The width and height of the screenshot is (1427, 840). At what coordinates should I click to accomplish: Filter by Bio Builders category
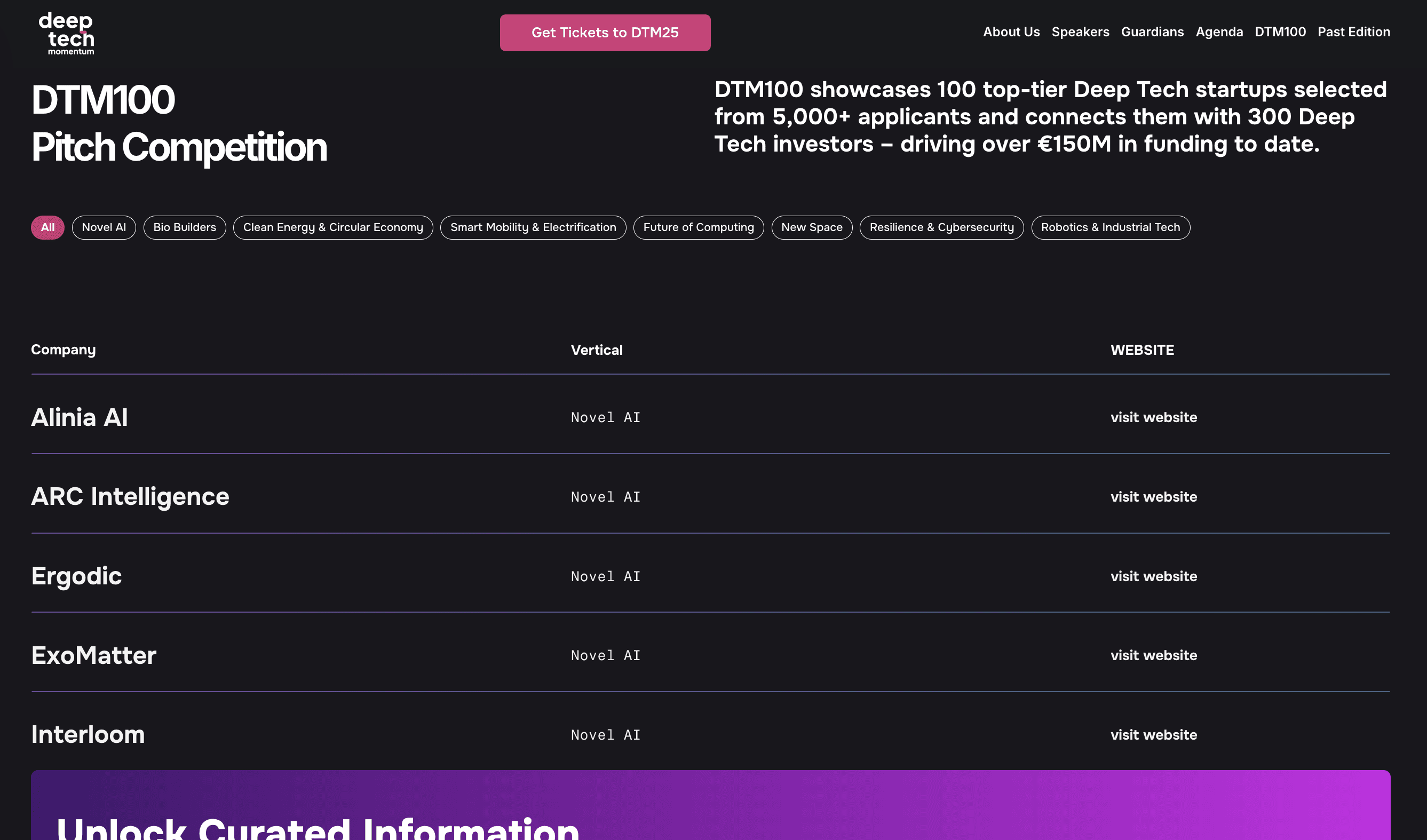click(x=185, y=228)
